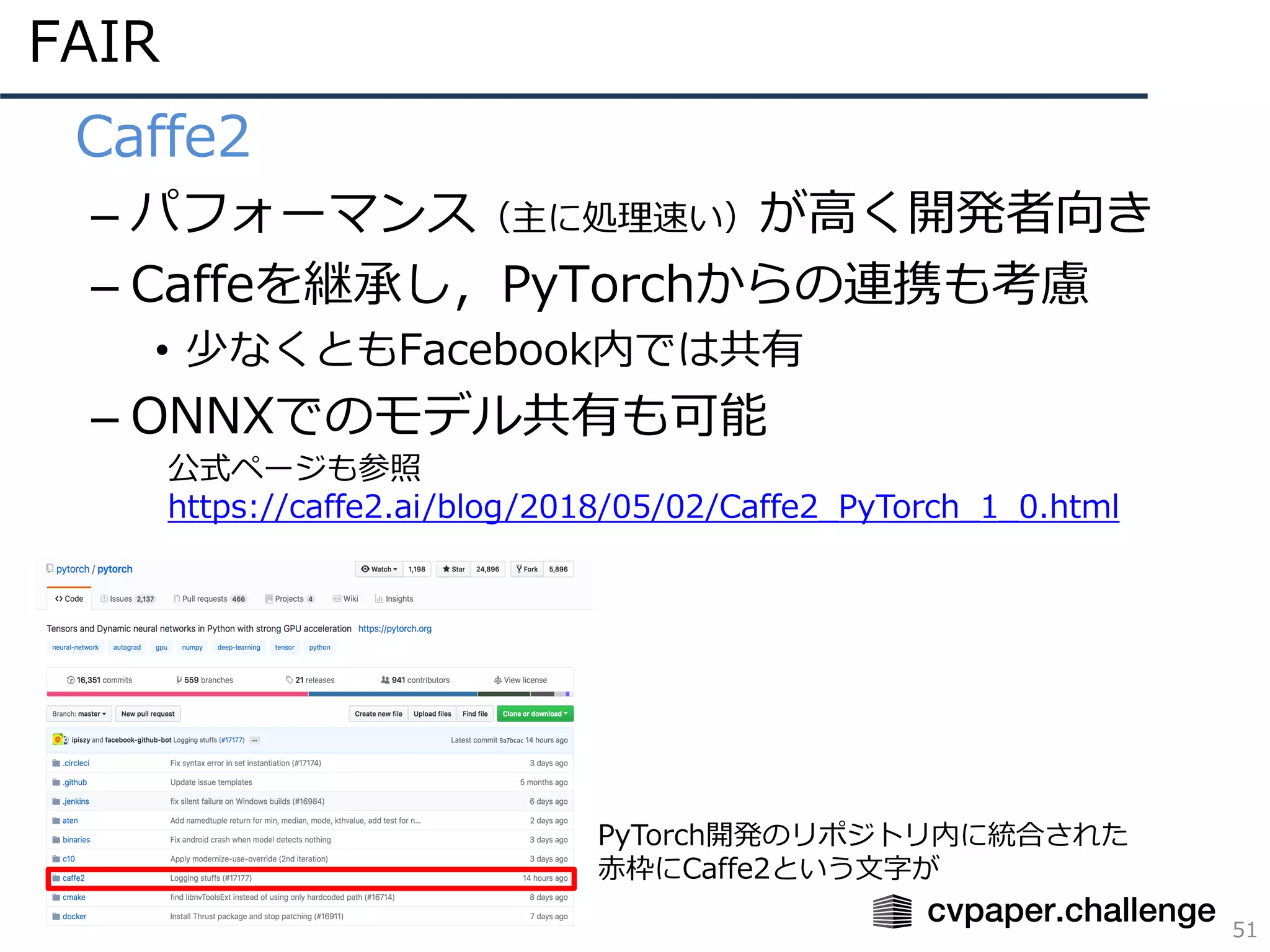Switch to the Code tab

69,599
